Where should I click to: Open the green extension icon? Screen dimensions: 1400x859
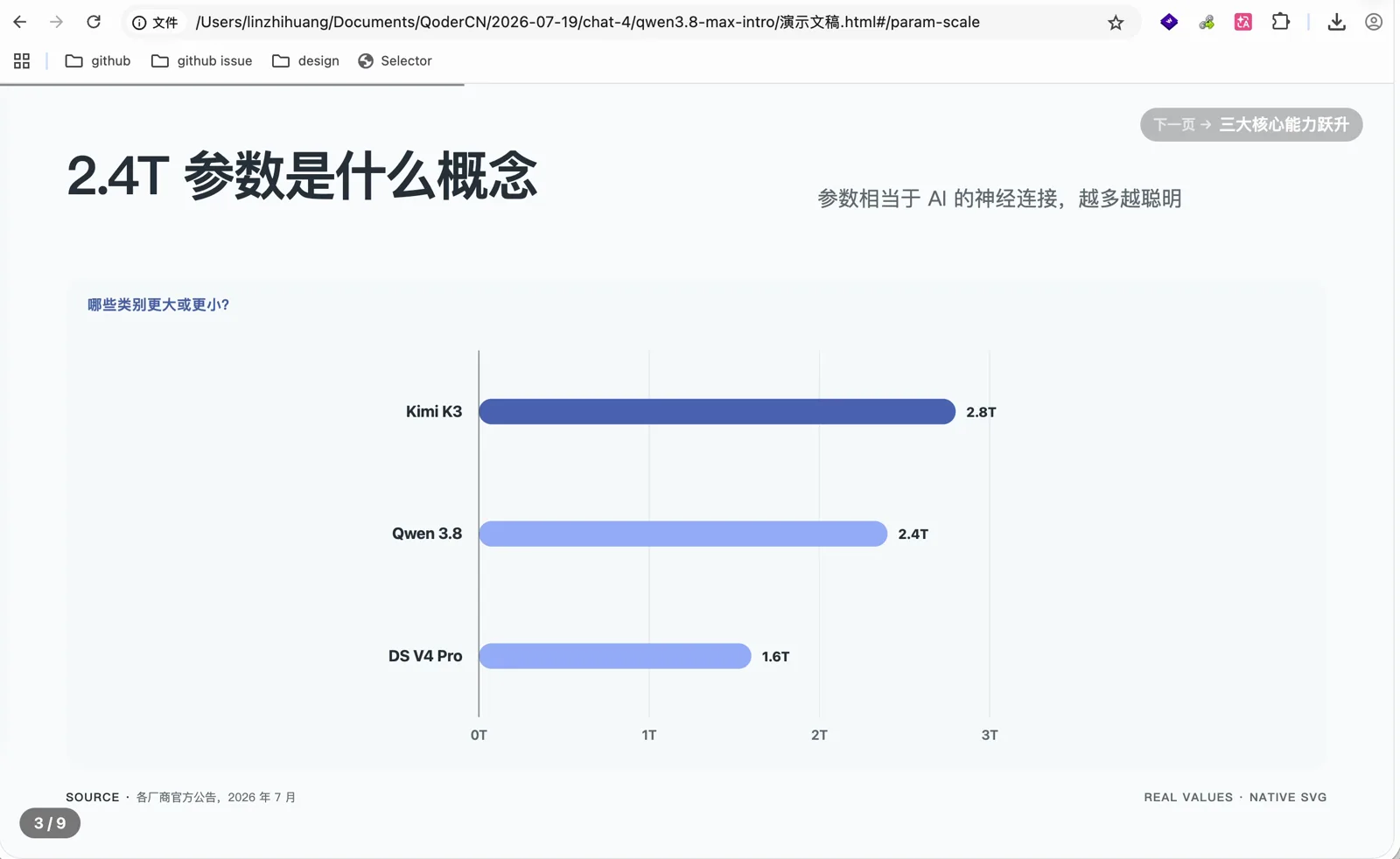point(1207,23)
